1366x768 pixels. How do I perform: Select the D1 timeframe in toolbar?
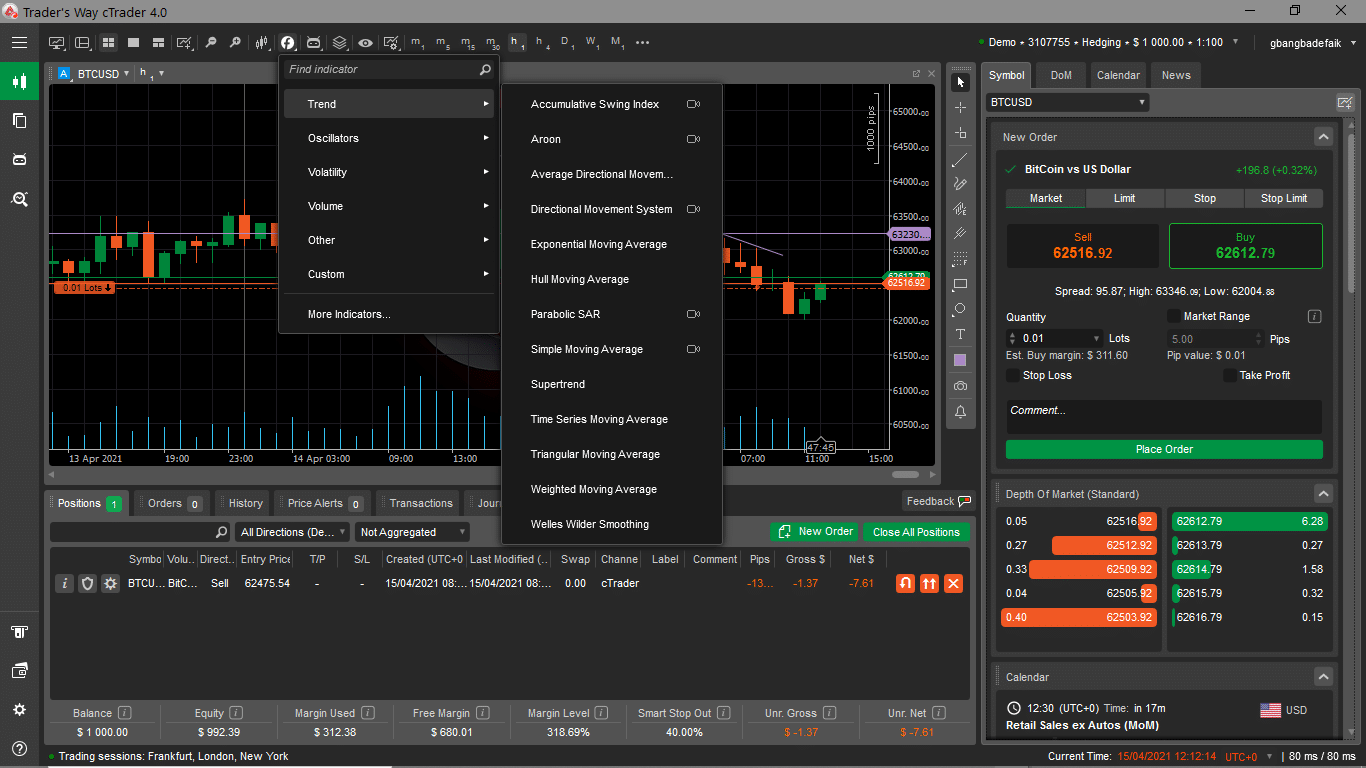point(566,43)
